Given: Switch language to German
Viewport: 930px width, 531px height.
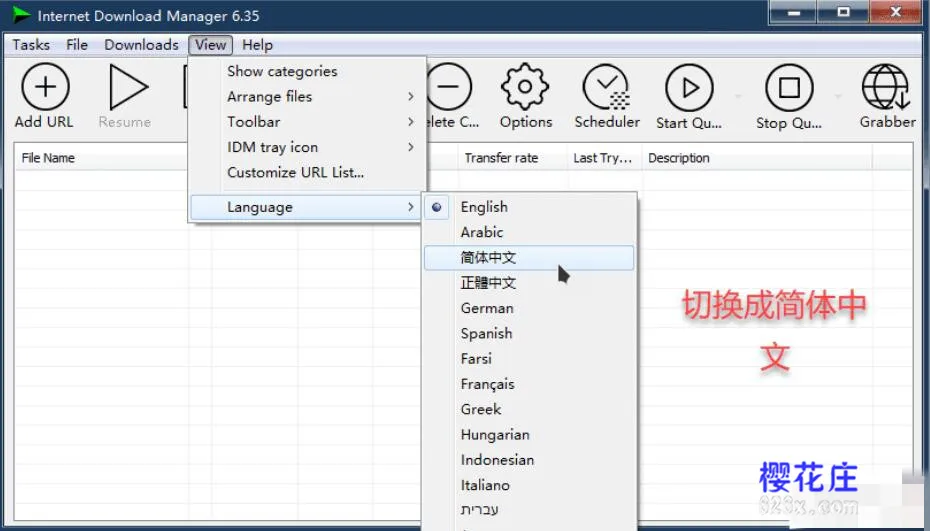Looking at the screenshot, I should [x=529, y=309].
